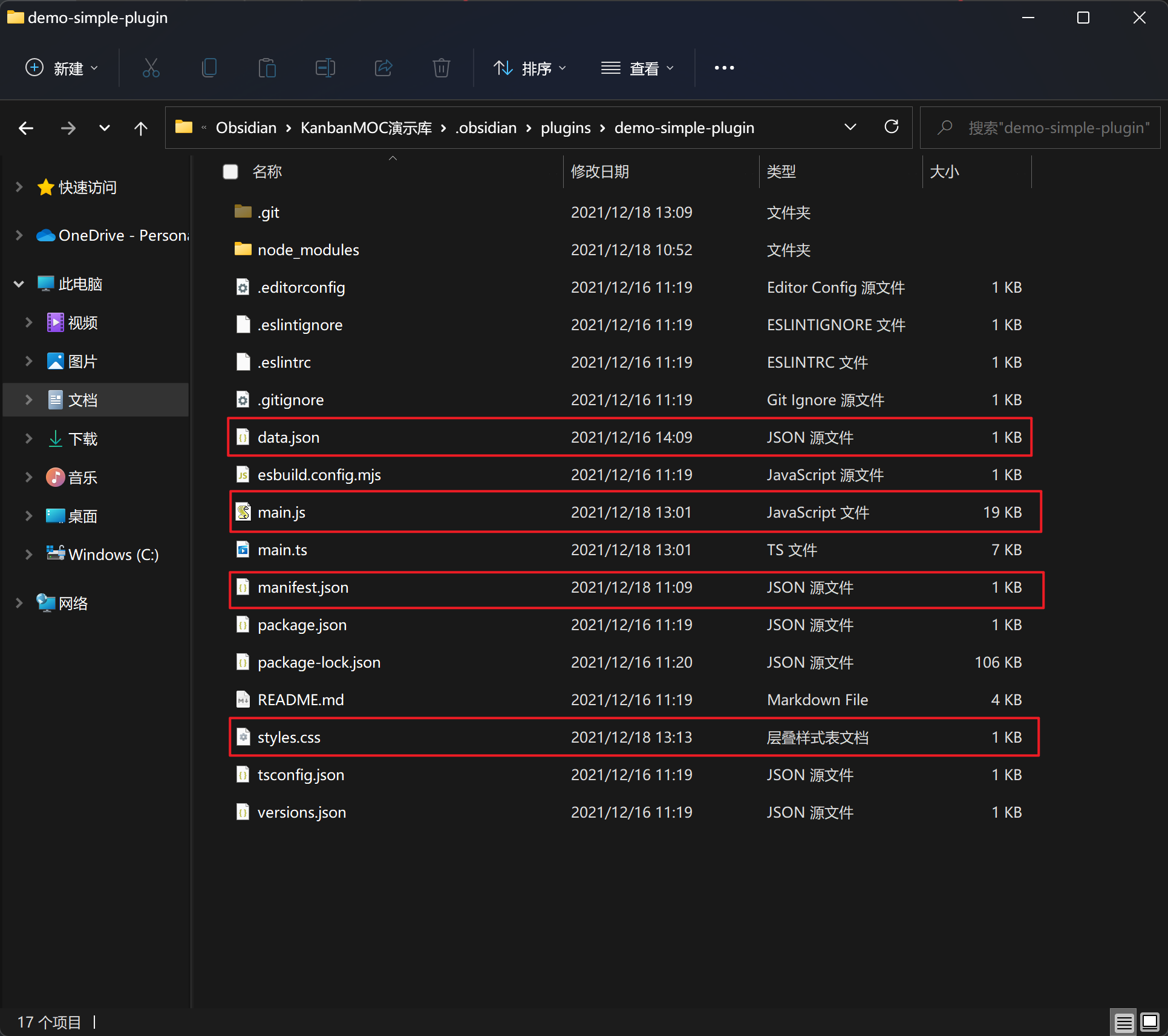Image resolution: width=1168 pixels, height=1036 pixels.
Task: Jump to plugins in the breadcrumb path
Action: (x=565, y=128)
